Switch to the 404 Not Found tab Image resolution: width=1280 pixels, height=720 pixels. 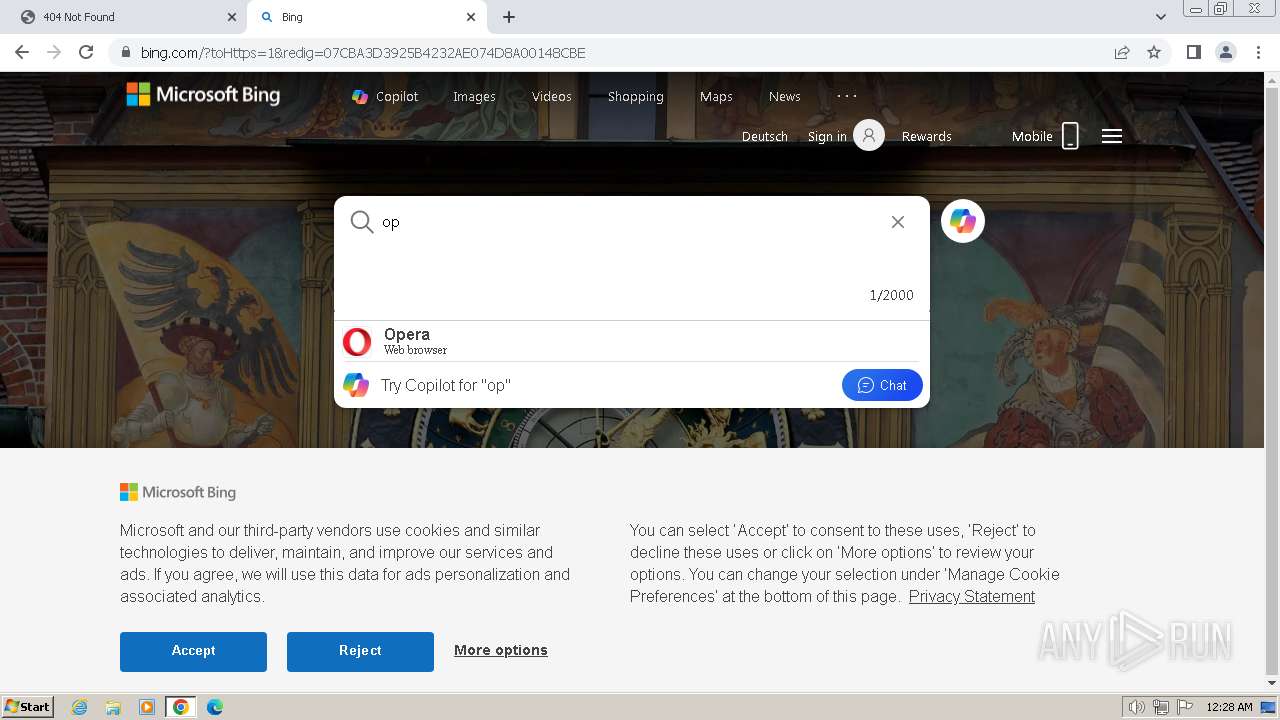click(x=123, y=17)
